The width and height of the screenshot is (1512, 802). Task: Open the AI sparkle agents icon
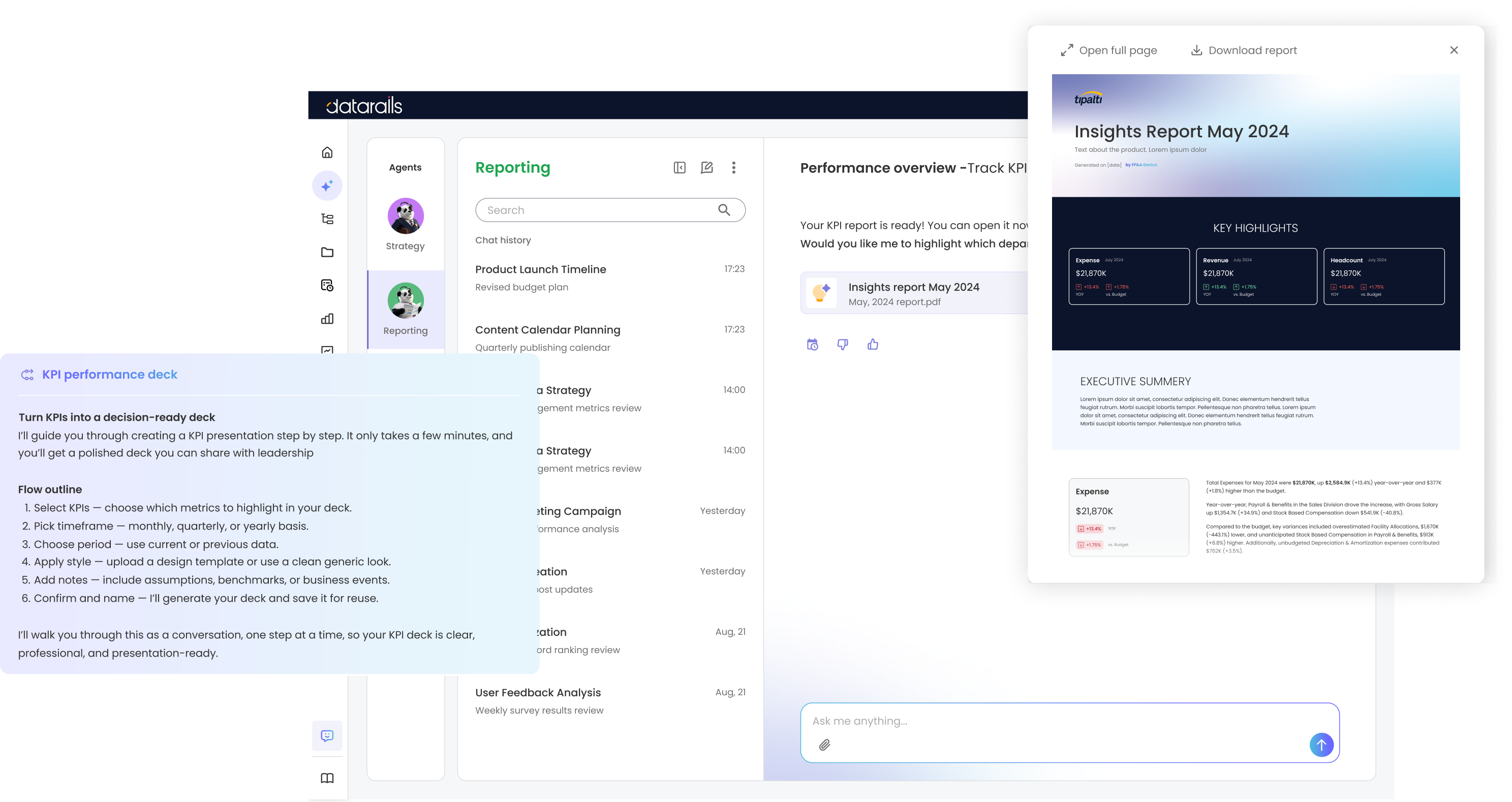[x=327, y=186]
